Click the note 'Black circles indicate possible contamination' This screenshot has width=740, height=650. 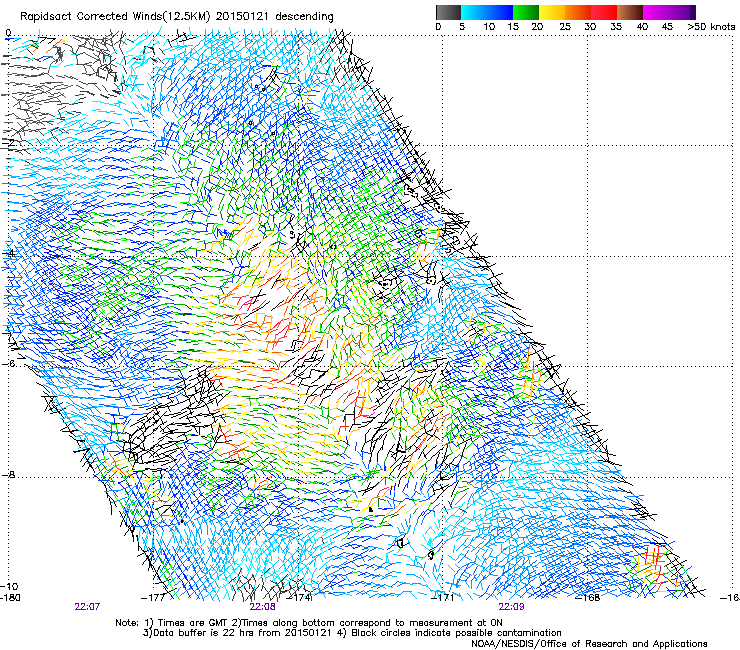tap(456, 633)
